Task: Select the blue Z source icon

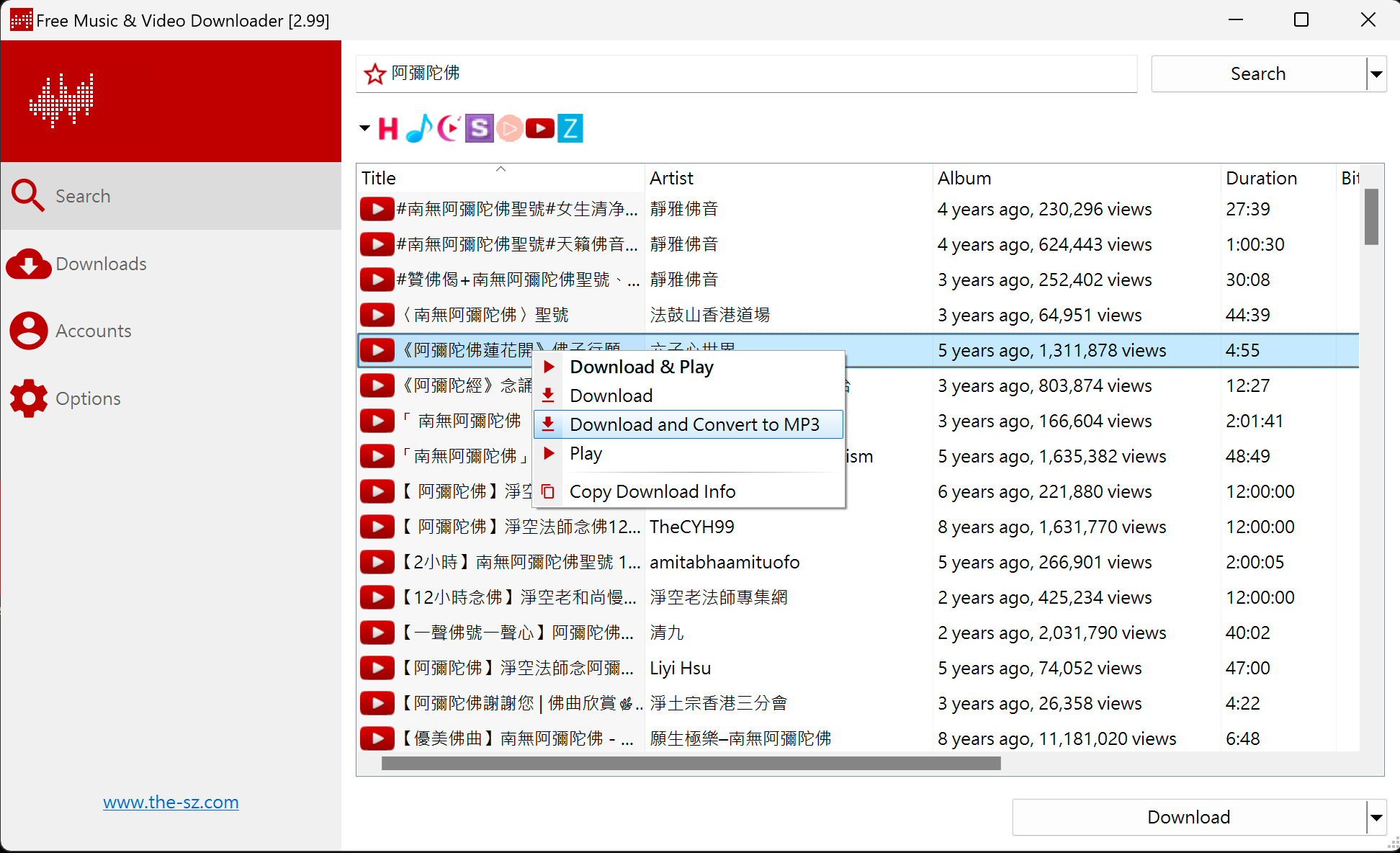Action: click(x=570, y=128)
